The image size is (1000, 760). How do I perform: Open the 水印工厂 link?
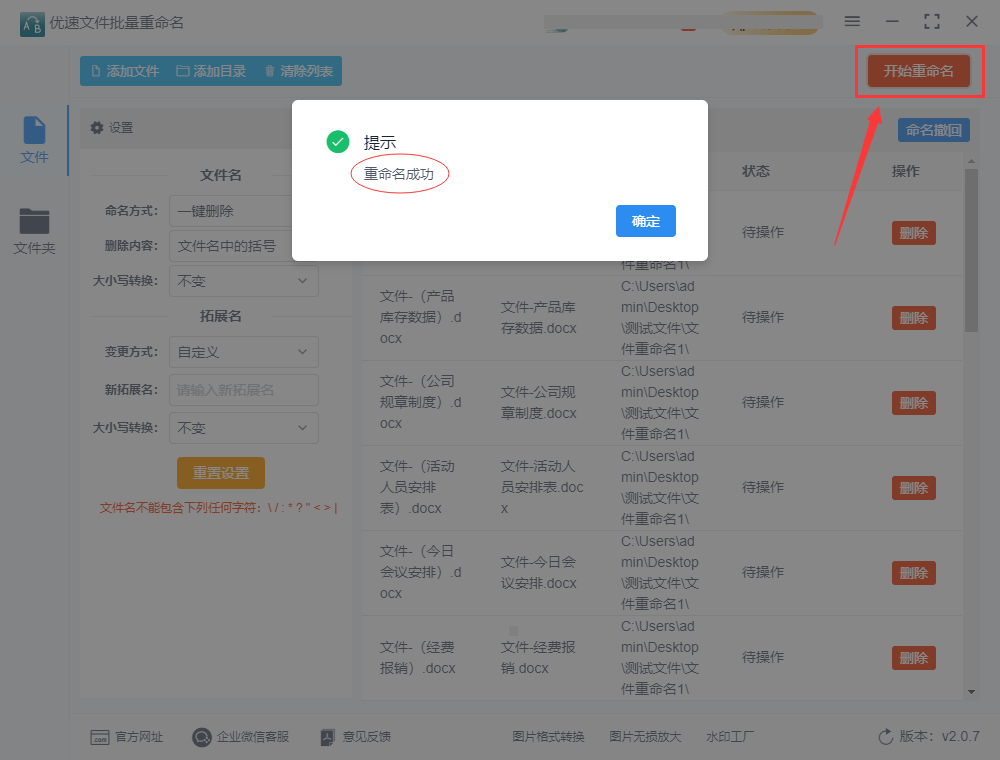point(730,737)
